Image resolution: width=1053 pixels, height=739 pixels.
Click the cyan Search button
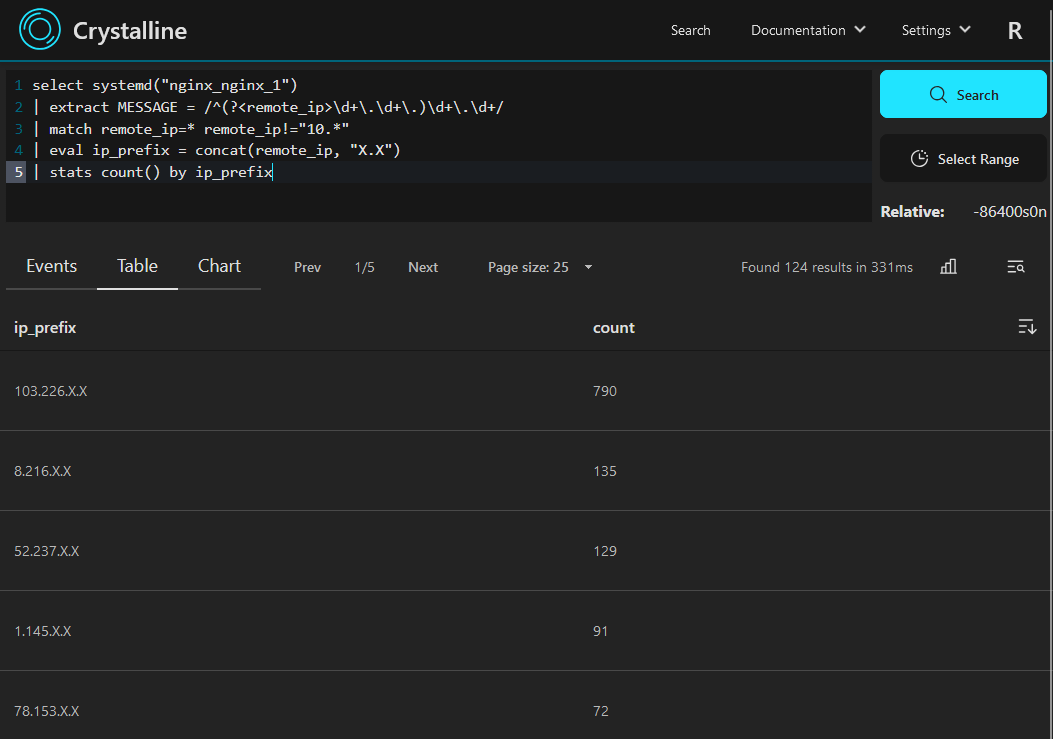pyautogui.click(x=963, y=94)
